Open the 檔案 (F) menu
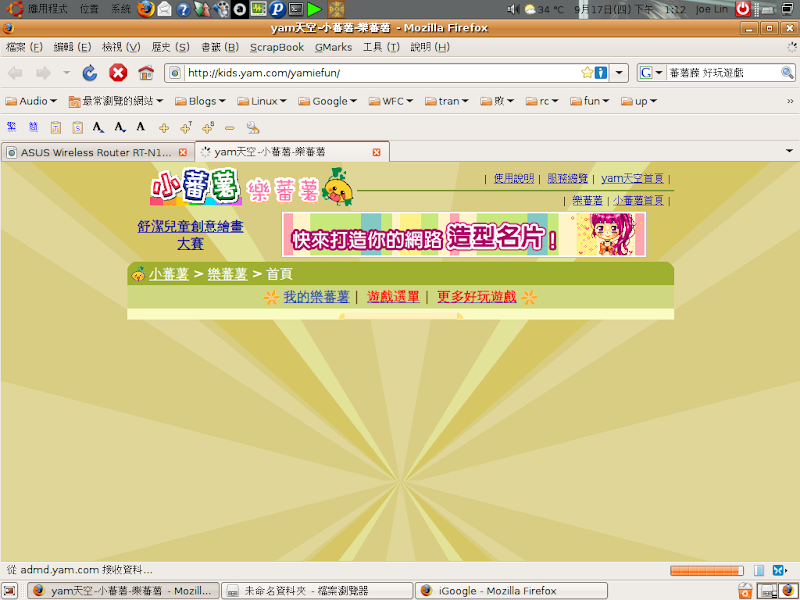The height and width of the screenshot is (600, 800). click(24, 47)
